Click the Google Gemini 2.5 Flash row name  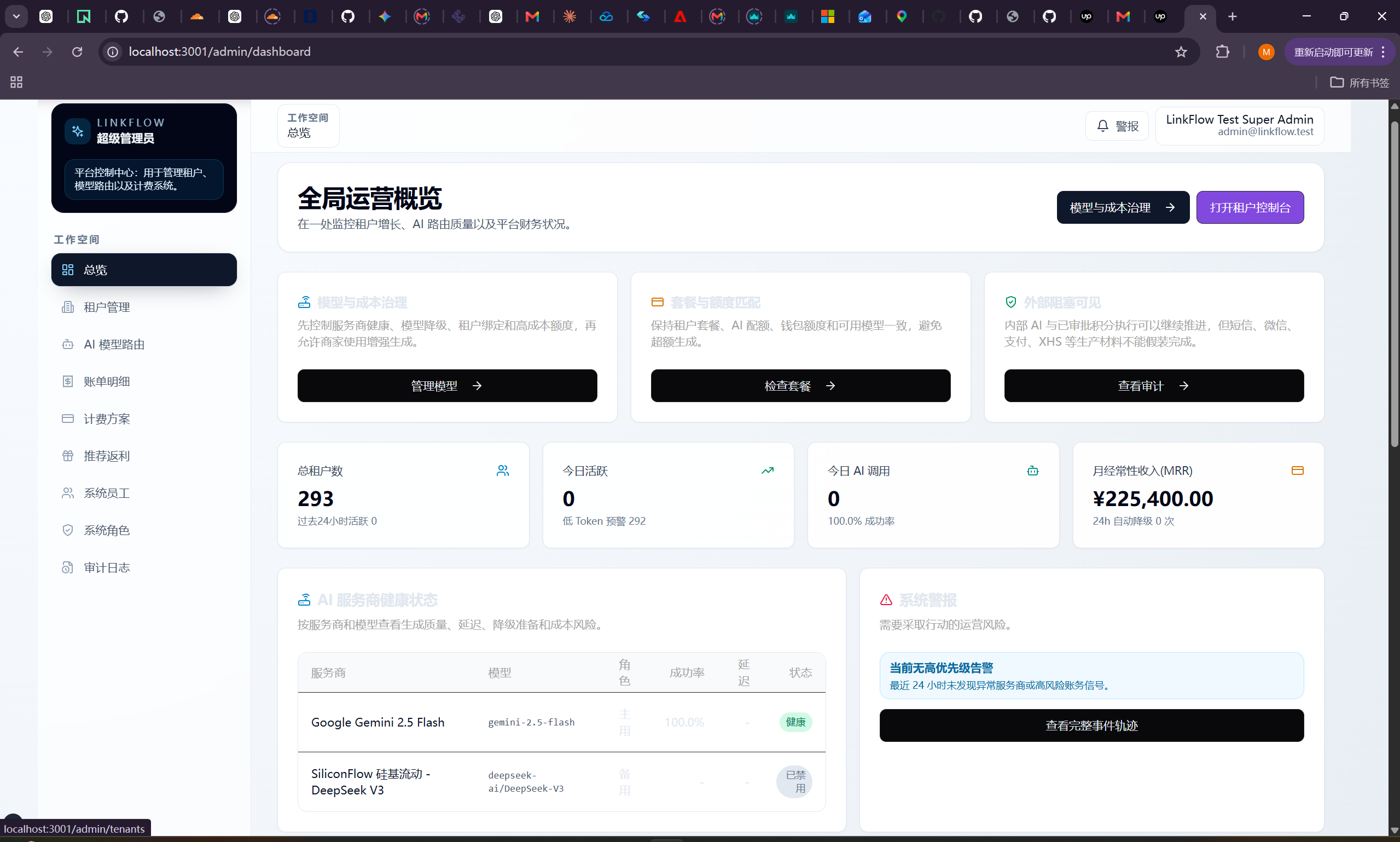[x=378, y=722]
